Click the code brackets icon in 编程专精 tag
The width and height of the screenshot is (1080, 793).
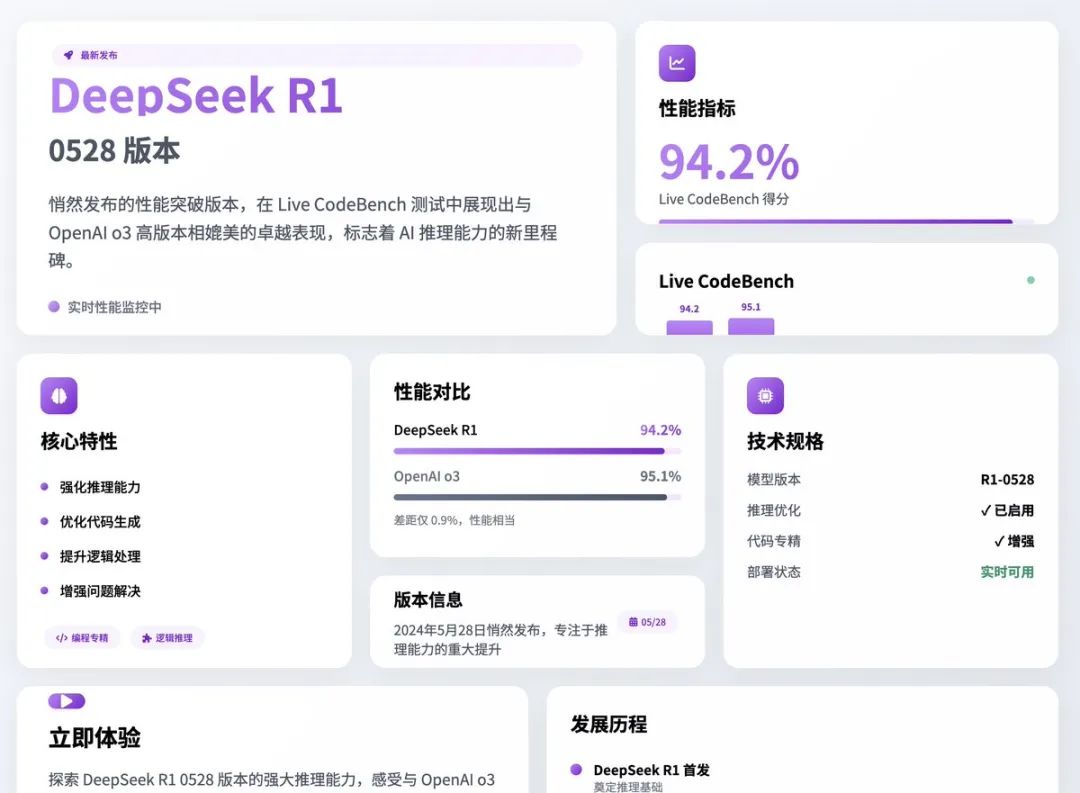(x=61, y=638)
